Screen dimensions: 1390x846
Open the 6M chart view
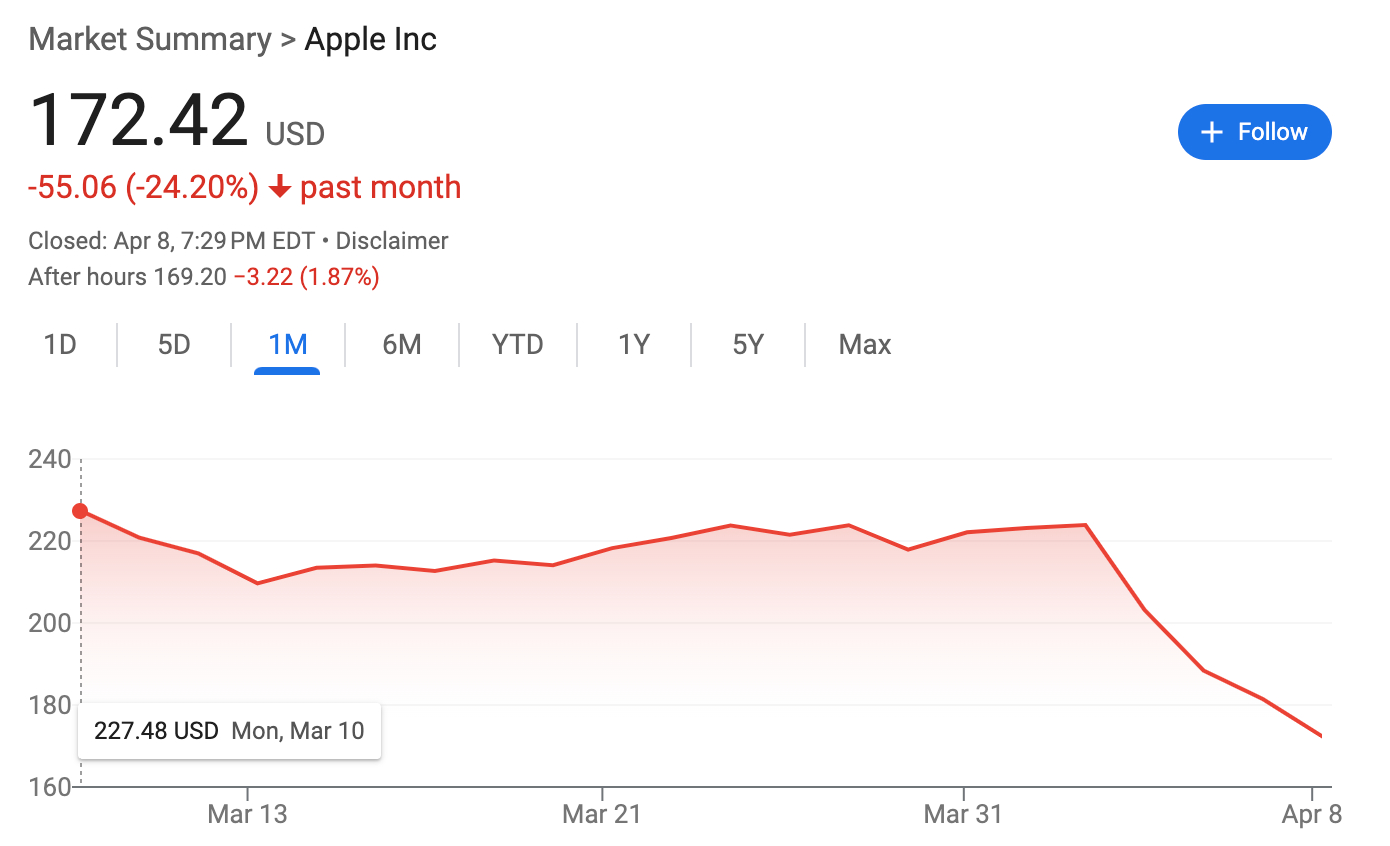click(402, 345)
